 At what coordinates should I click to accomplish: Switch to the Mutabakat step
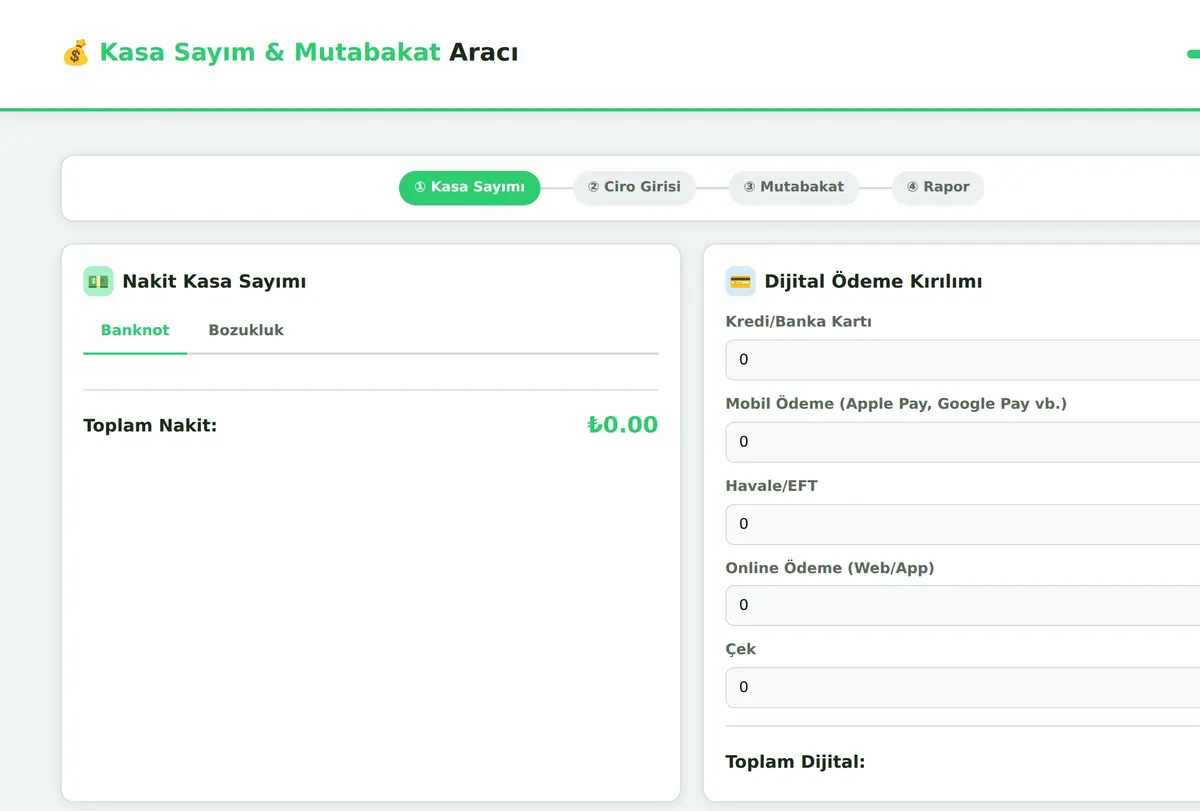[x=794, y=187]
